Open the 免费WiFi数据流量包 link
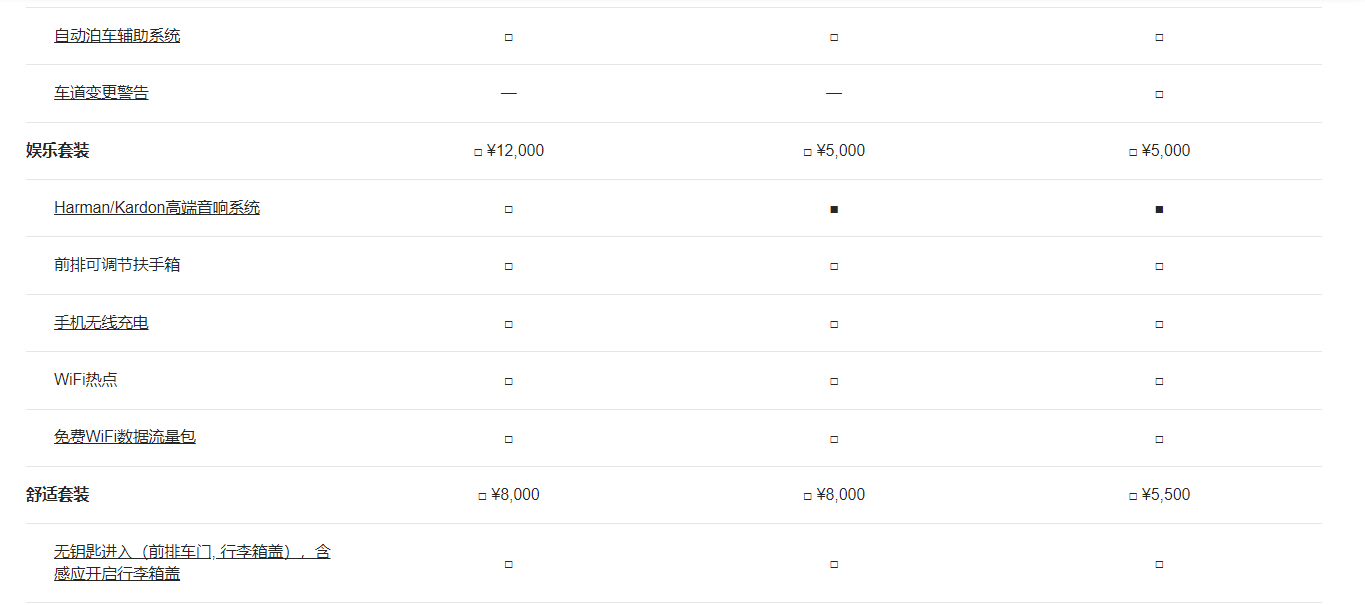This screenshot has width=1365, height=605. [125, 437]
